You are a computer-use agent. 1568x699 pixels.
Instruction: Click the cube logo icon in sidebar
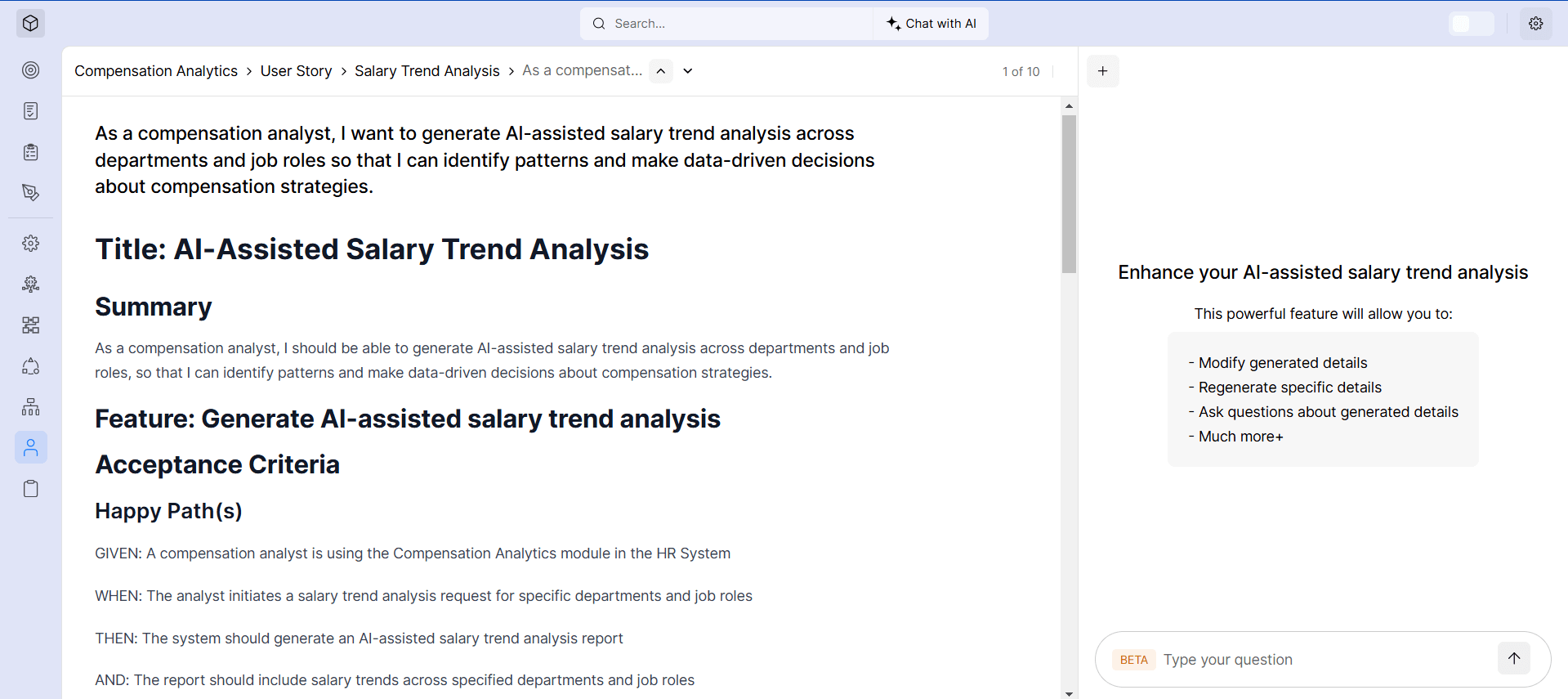pos(30,24)
